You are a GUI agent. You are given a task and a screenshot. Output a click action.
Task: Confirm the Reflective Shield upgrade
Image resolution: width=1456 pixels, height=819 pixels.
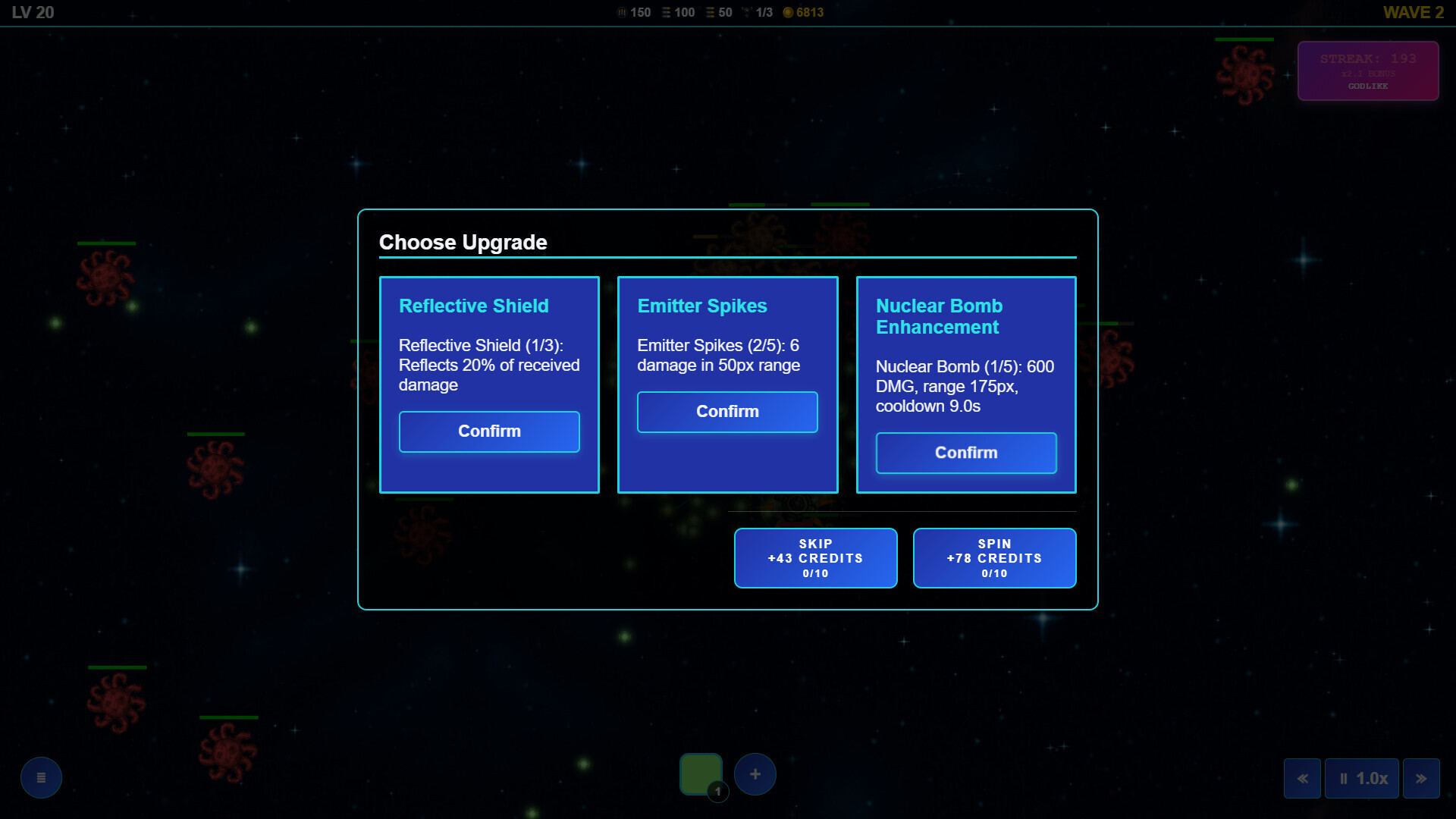click(489, 431)
